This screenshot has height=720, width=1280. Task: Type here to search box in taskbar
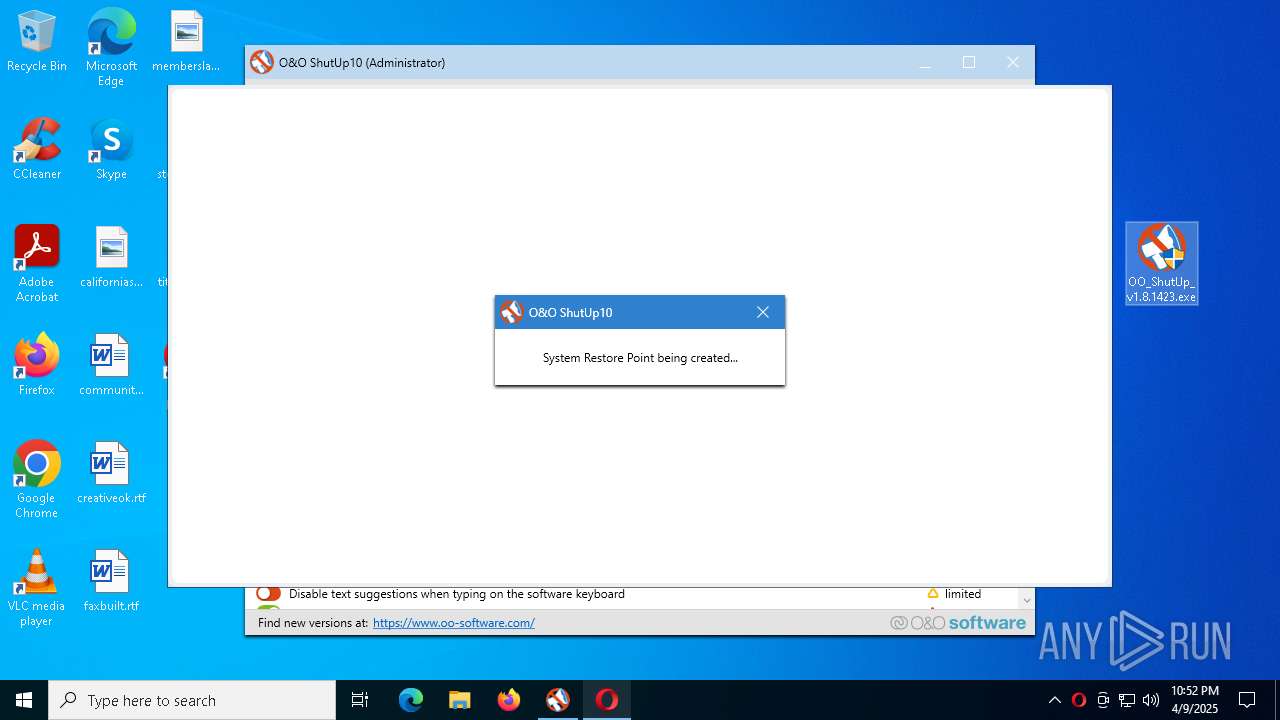[x=192, y=700]
